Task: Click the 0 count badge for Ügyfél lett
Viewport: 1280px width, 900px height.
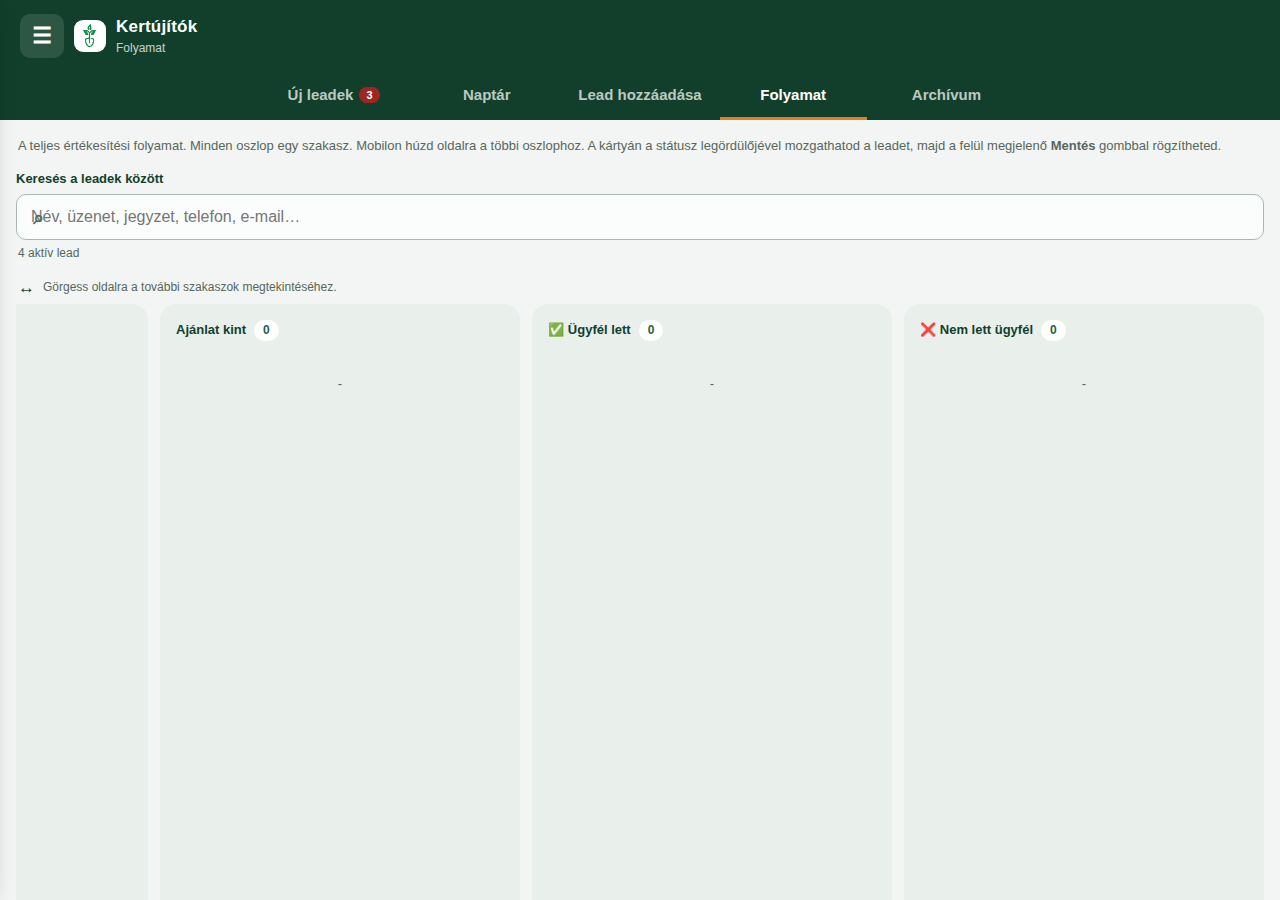Action: 651,330
